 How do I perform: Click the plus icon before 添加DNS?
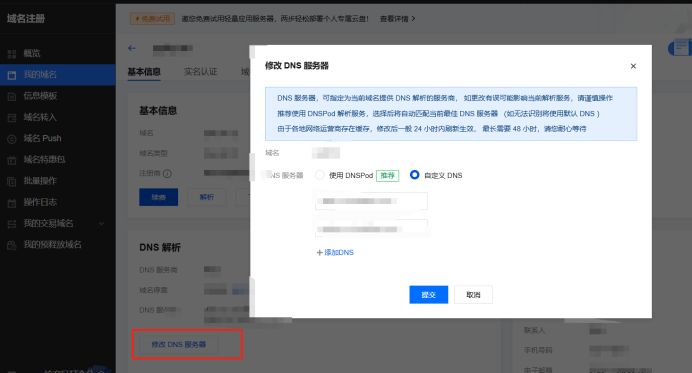click(x=320, y=252)
